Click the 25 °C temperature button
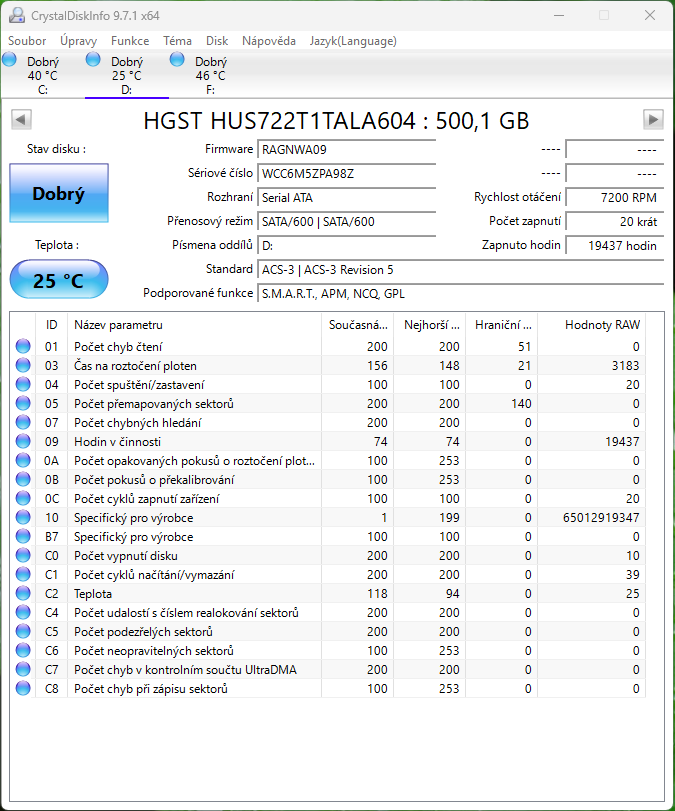 pyautogui.click(x=59, y=280)
